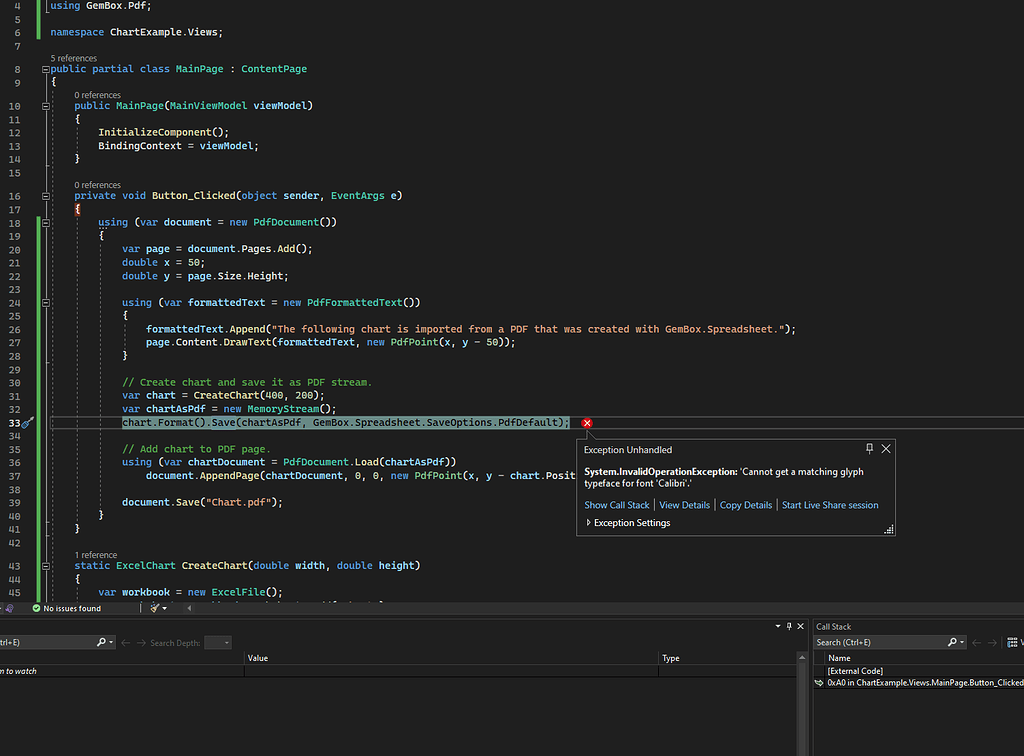Image resolution: width=1024 pixels, height=756 pixels.
Task: Collapse the CreateChart method block
Action: tap(46, 566)
